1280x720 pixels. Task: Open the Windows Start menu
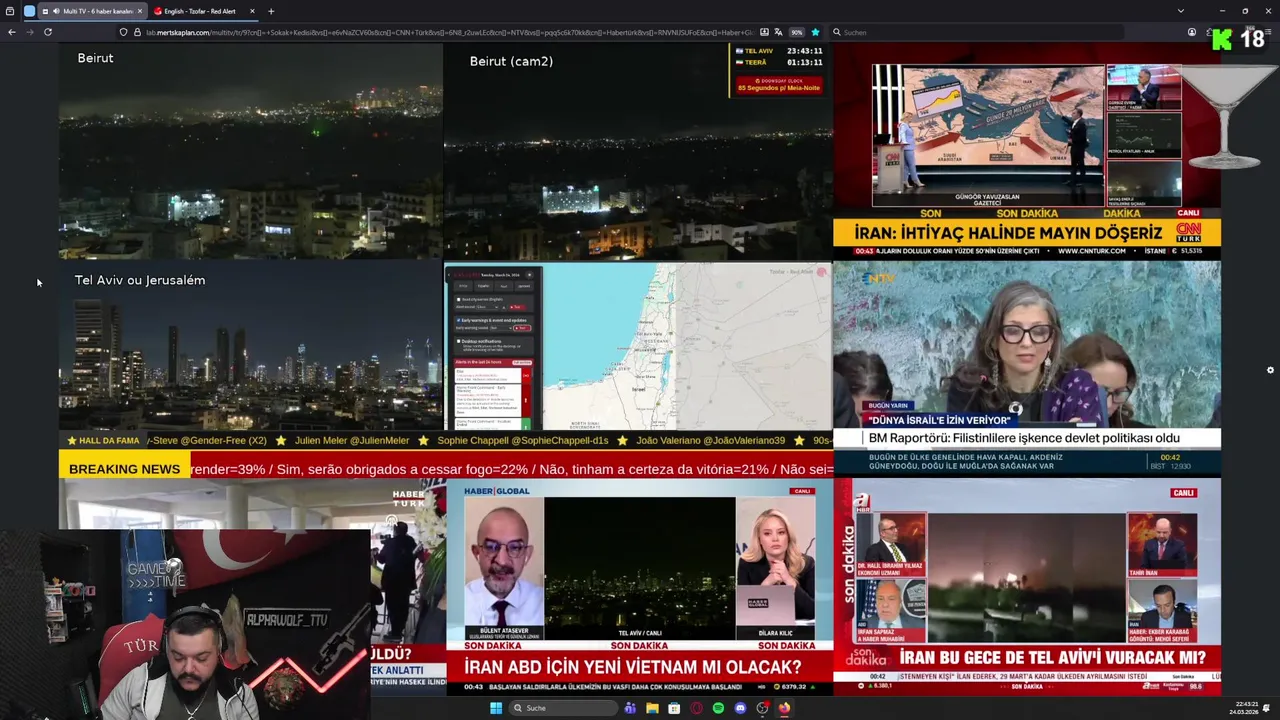[x=496, y=708]
